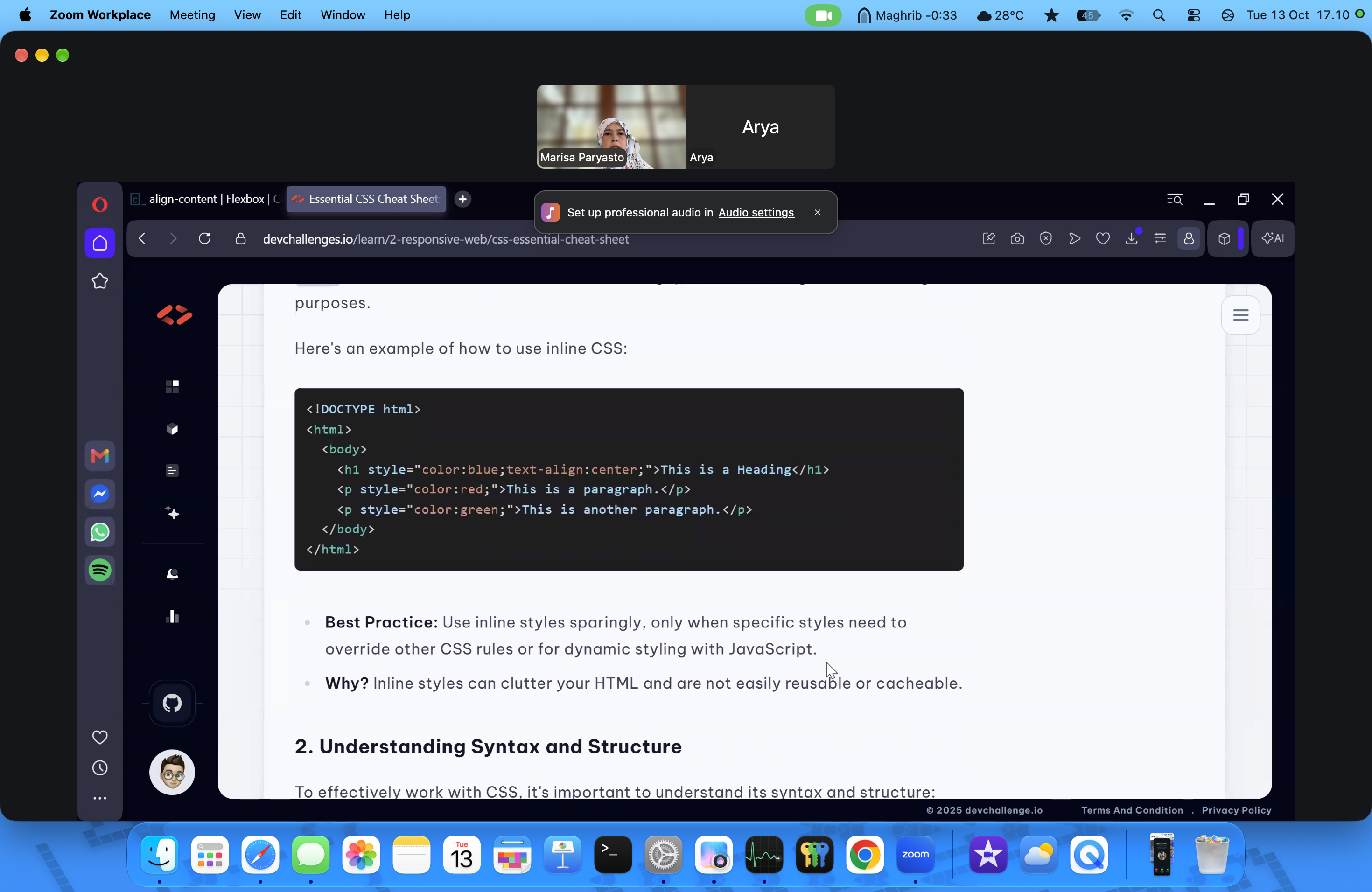This screenshot has height=892, width=1372.
Task: Open the Meeting menu in menu bar
Action: pyautogui.click(x=192, y=15)
